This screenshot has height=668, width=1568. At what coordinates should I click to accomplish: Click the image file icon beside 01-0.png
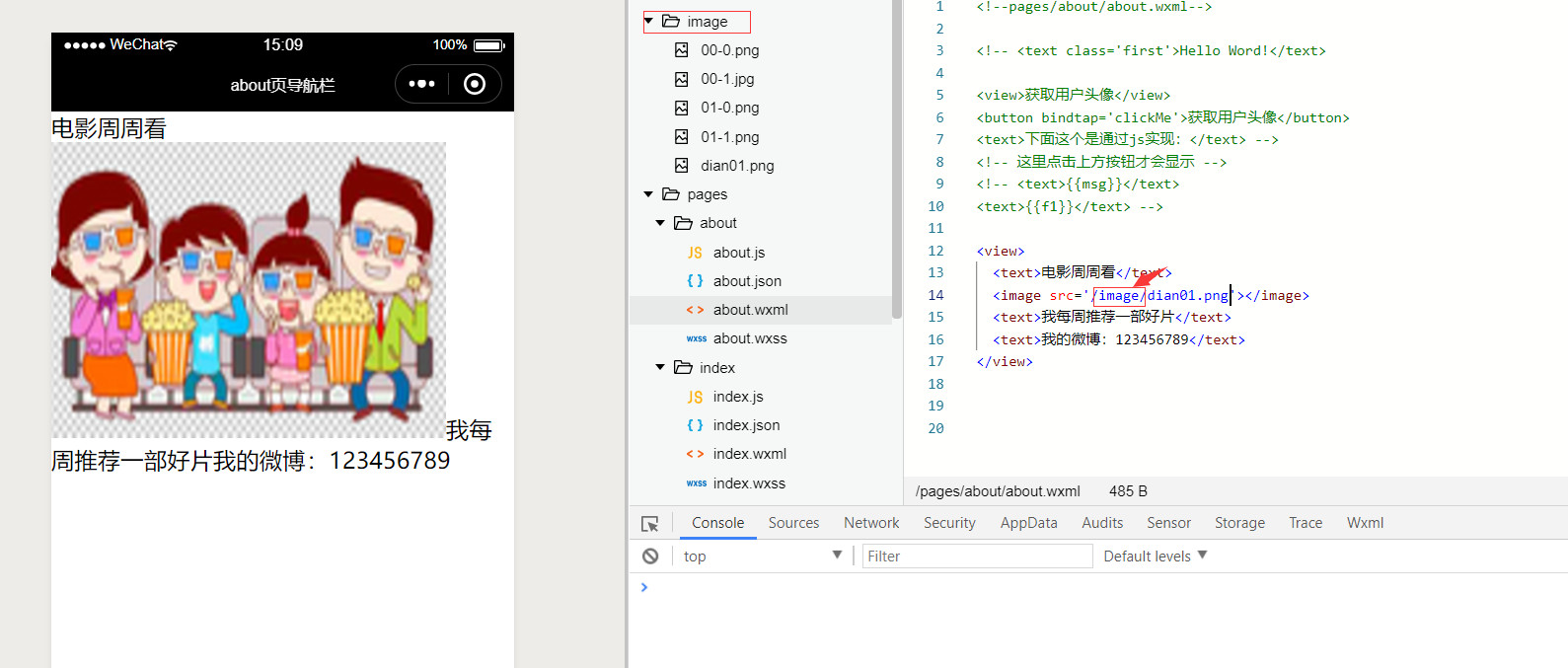pos(682,108)
